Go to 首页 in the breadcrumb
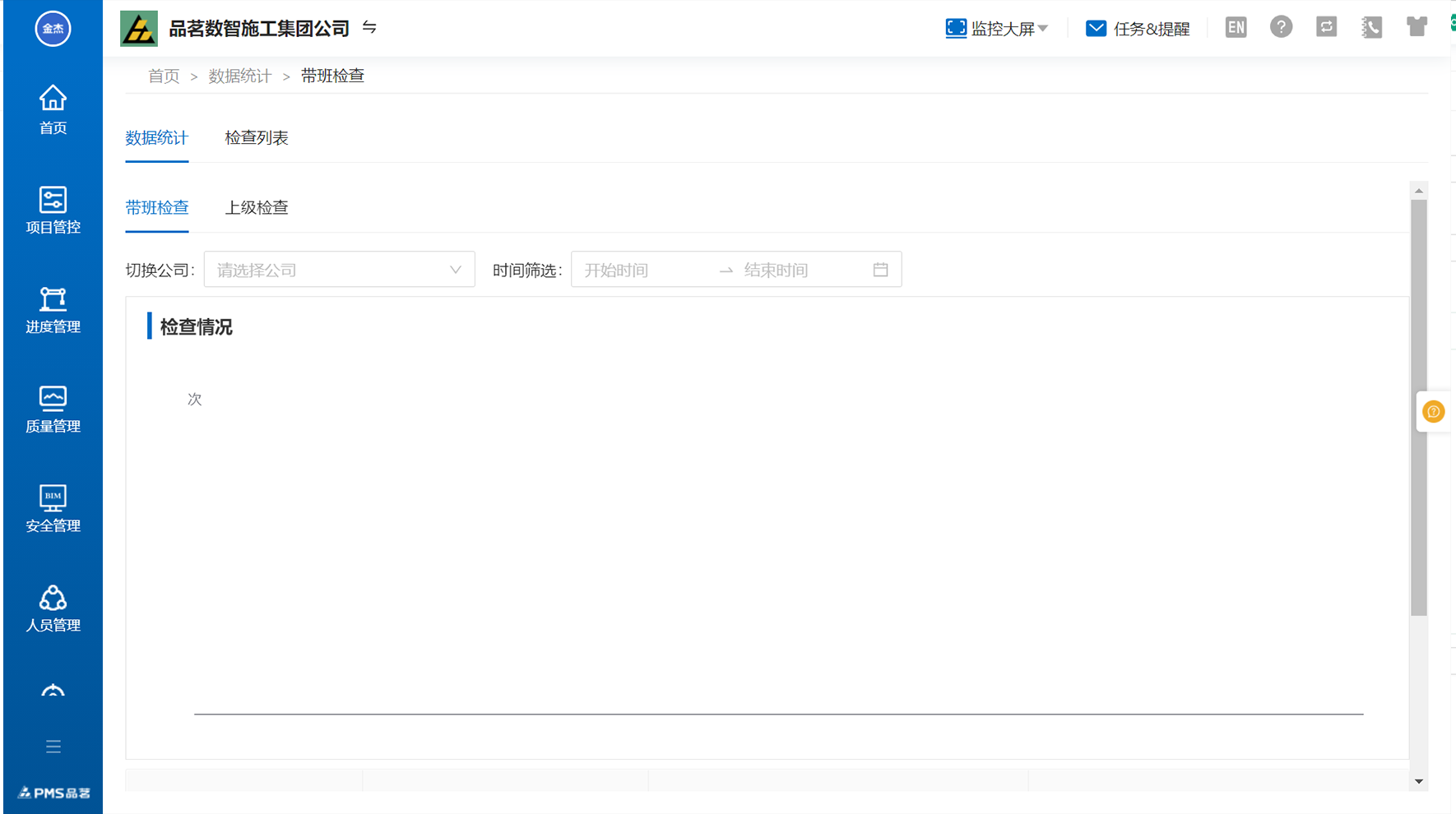The image size is (1456, 814). [164, 76]
